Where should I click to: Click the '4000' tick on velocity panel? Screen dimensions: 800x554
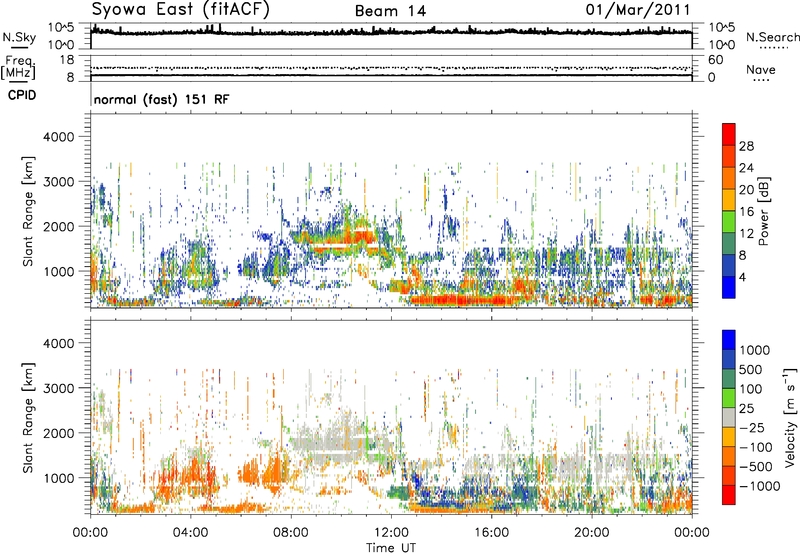[59, 343]
